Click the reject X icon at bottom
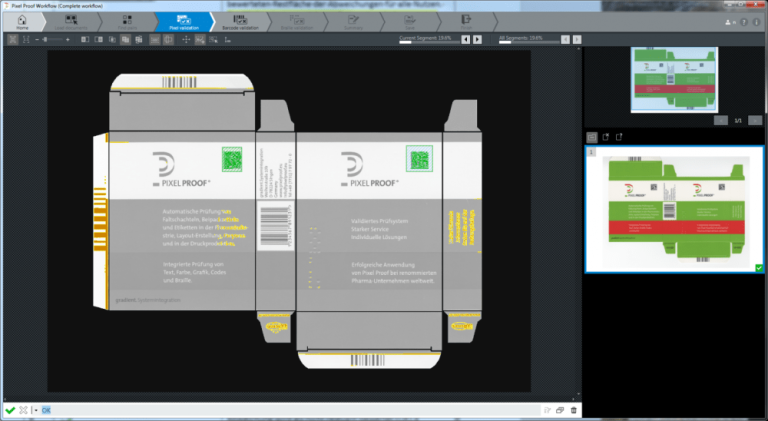Image resolution: width=768 pixels, height=421 pixels. point(23,410)
